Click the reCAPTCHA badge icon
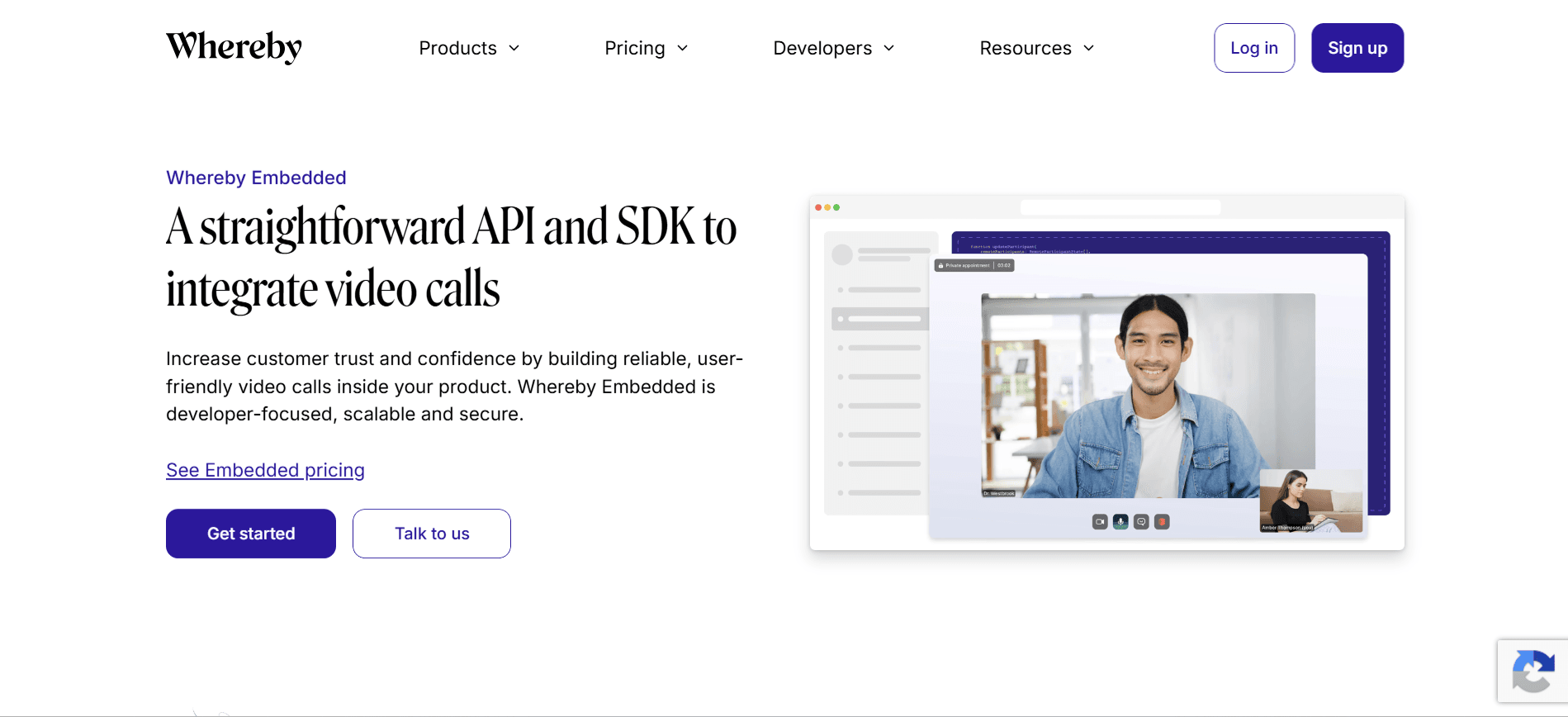Image resolution: width=1568 pixels, height=717 pixels. point(1533,671)
